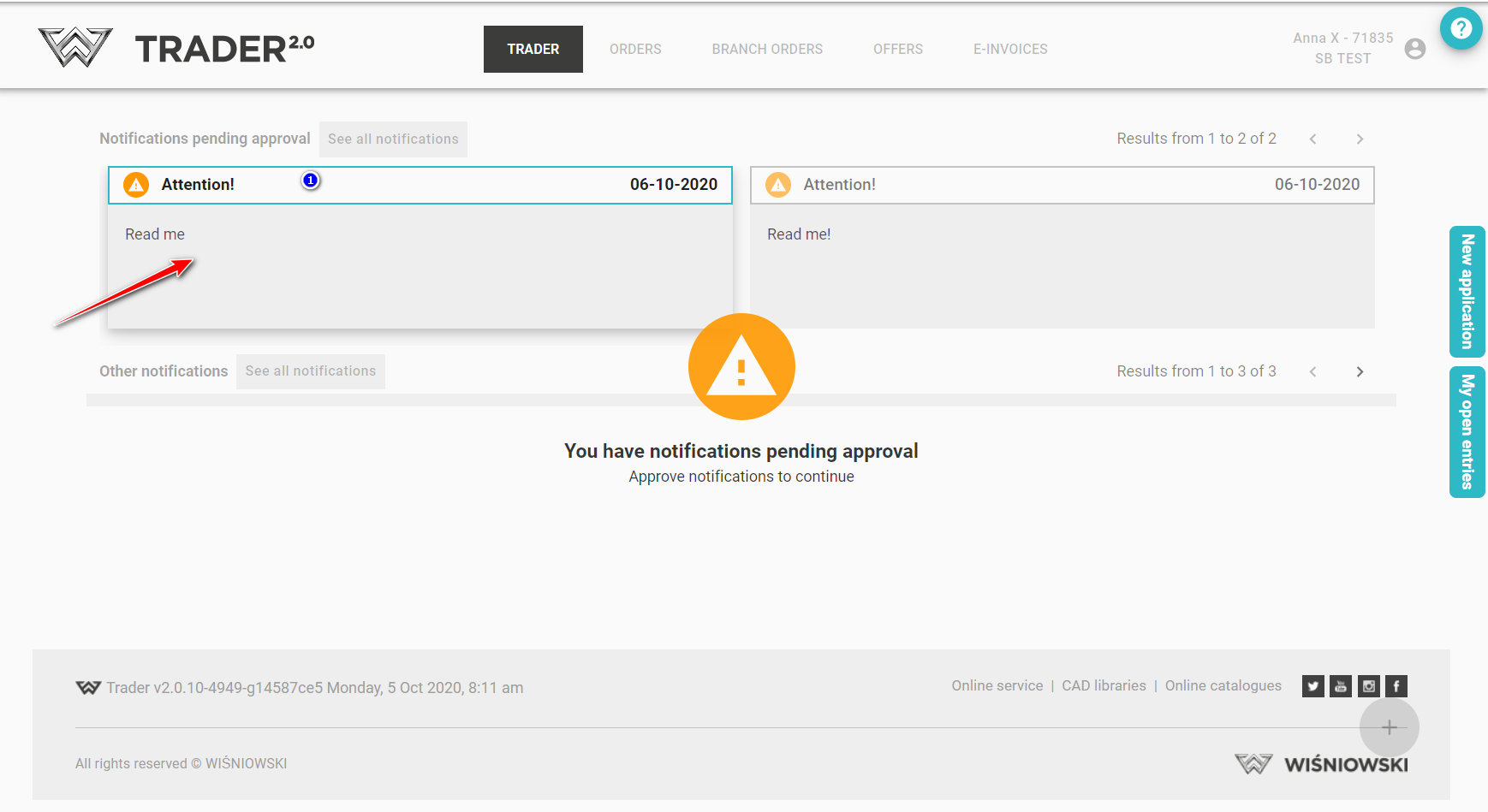Select the Branch Orders tab
This screenshot has width=1488, height=812.
767,50
